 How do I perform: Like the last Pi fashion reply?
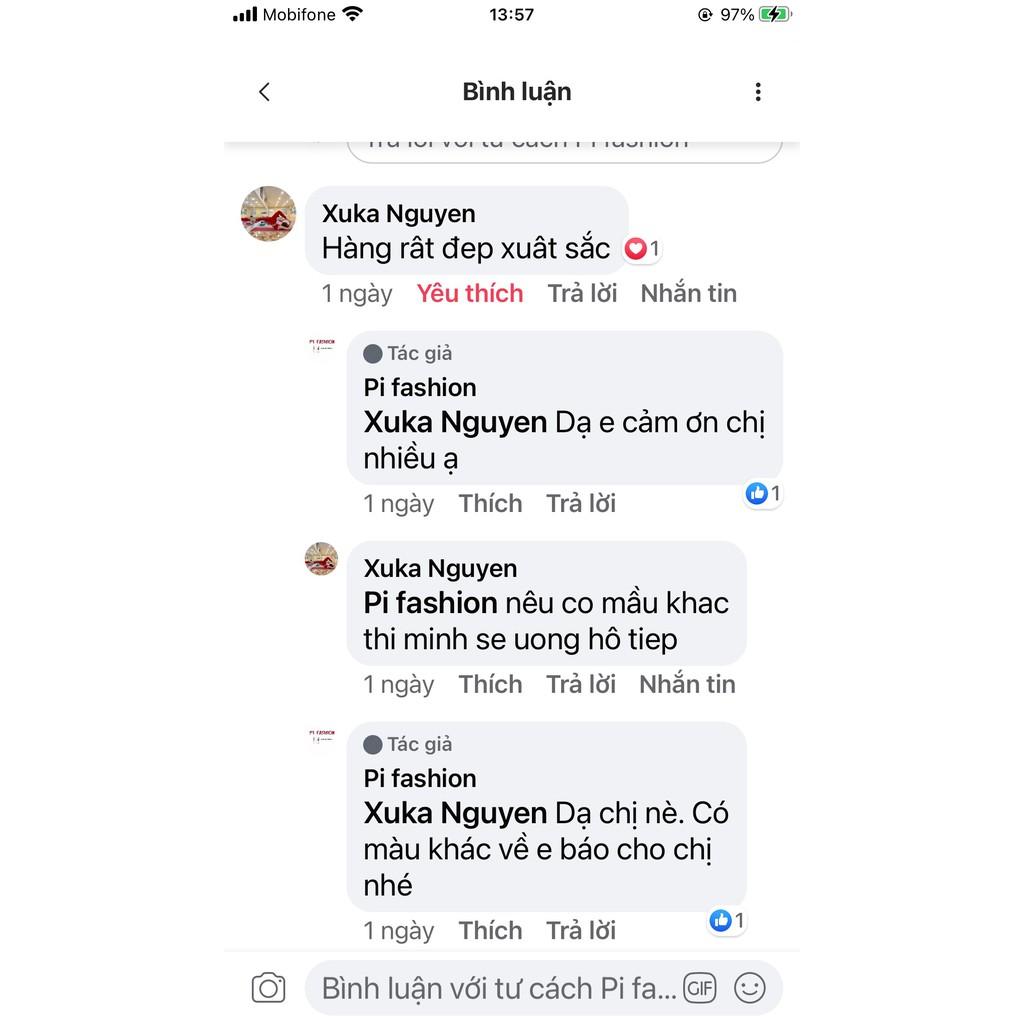[490, 931]
